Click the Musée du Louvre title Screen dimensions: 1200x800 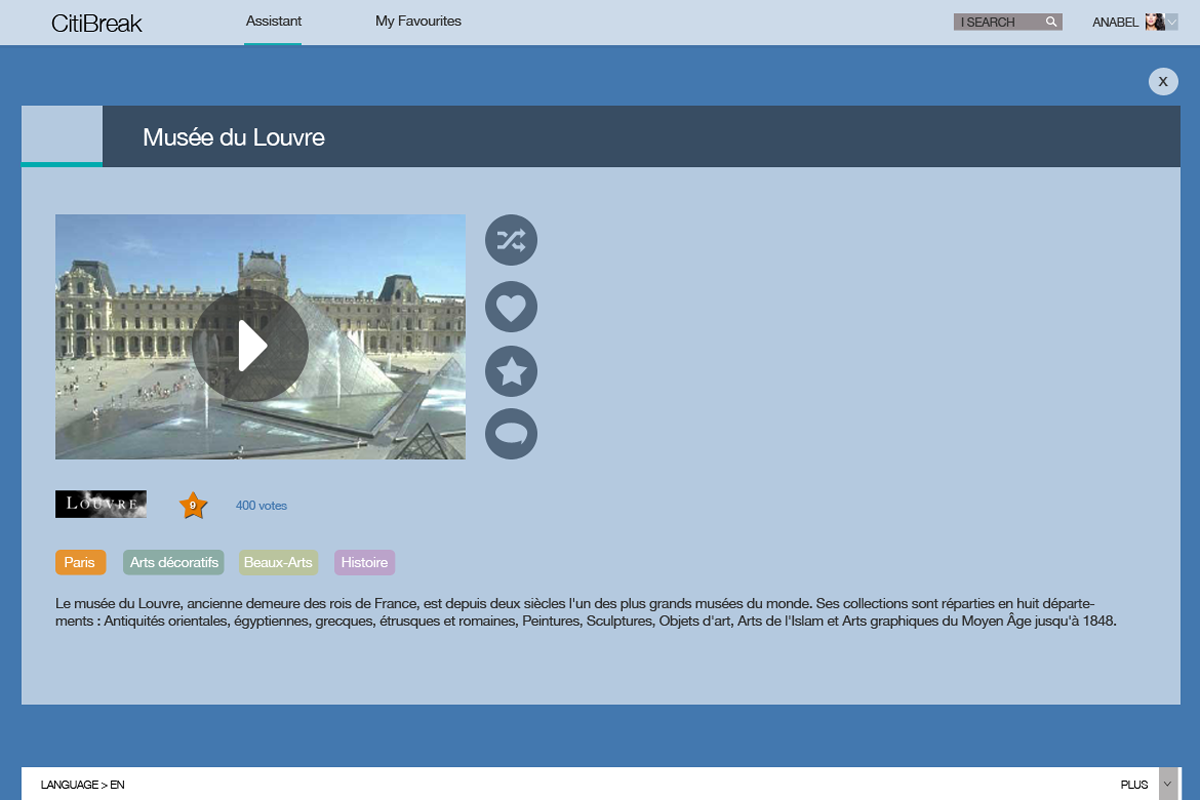click(x=234, y=137)
